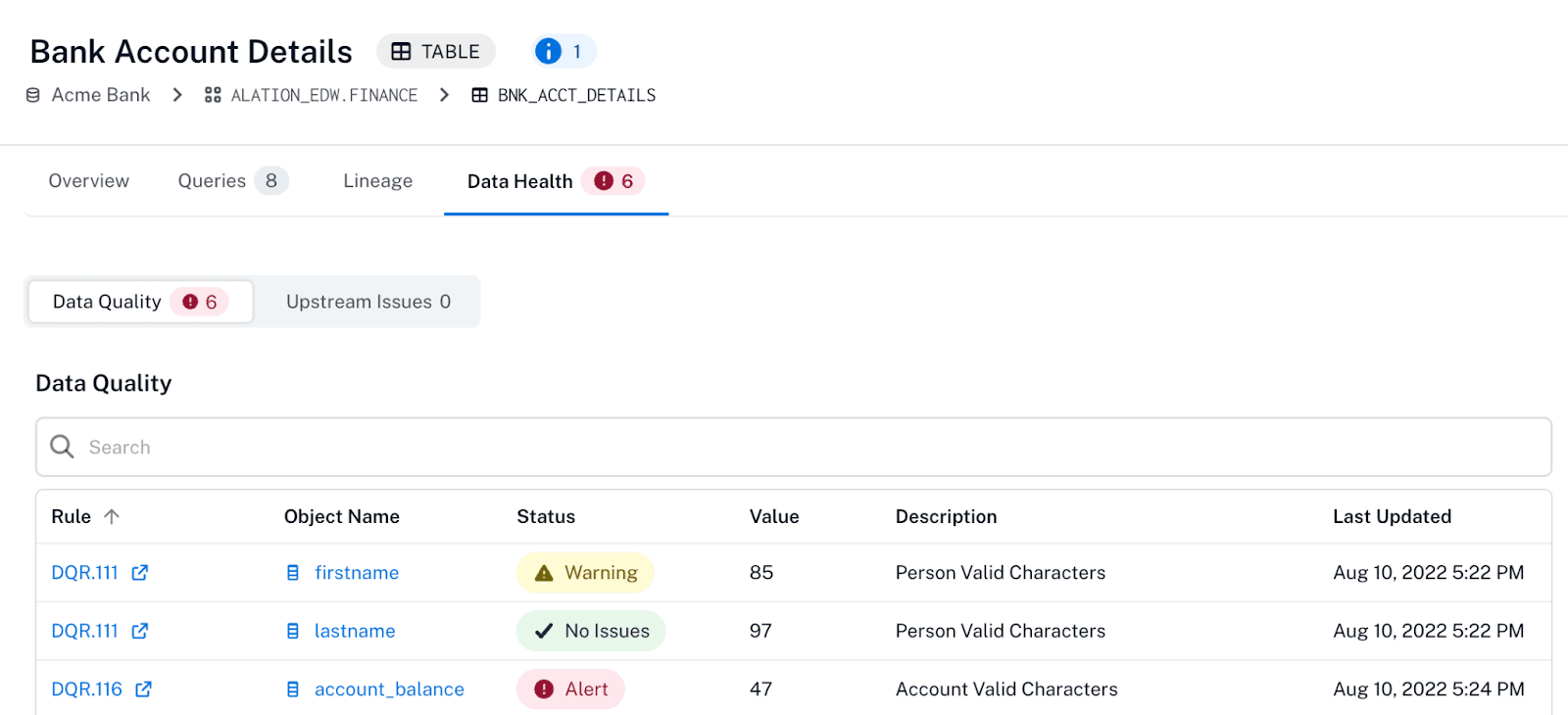This screenshot has width=1568, height=715.
Task: Click the table icon before BNK_ACCT_DETAILS
Action: [x=479, y=95]
